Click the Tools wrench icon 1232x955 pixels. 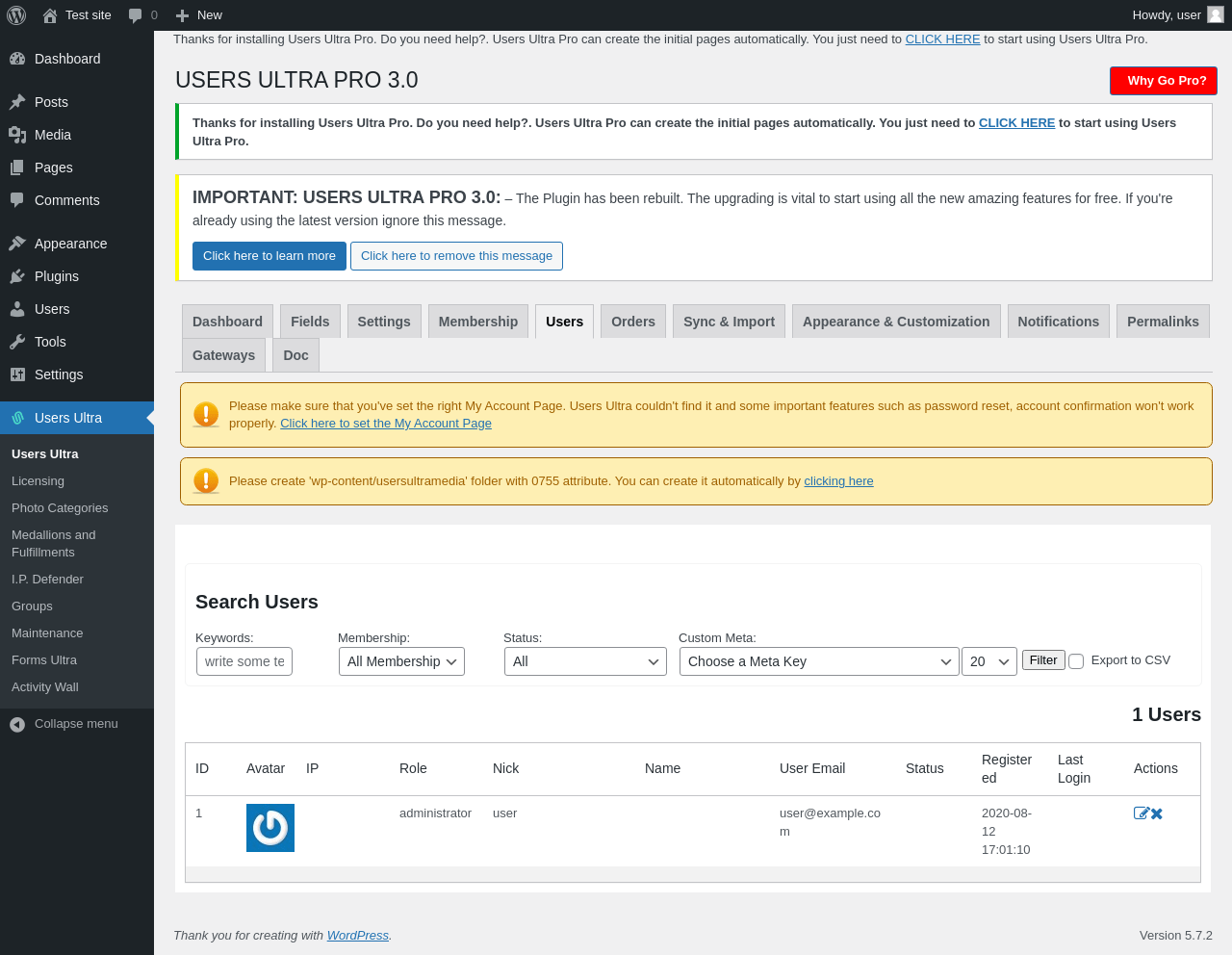pos(17,342)
